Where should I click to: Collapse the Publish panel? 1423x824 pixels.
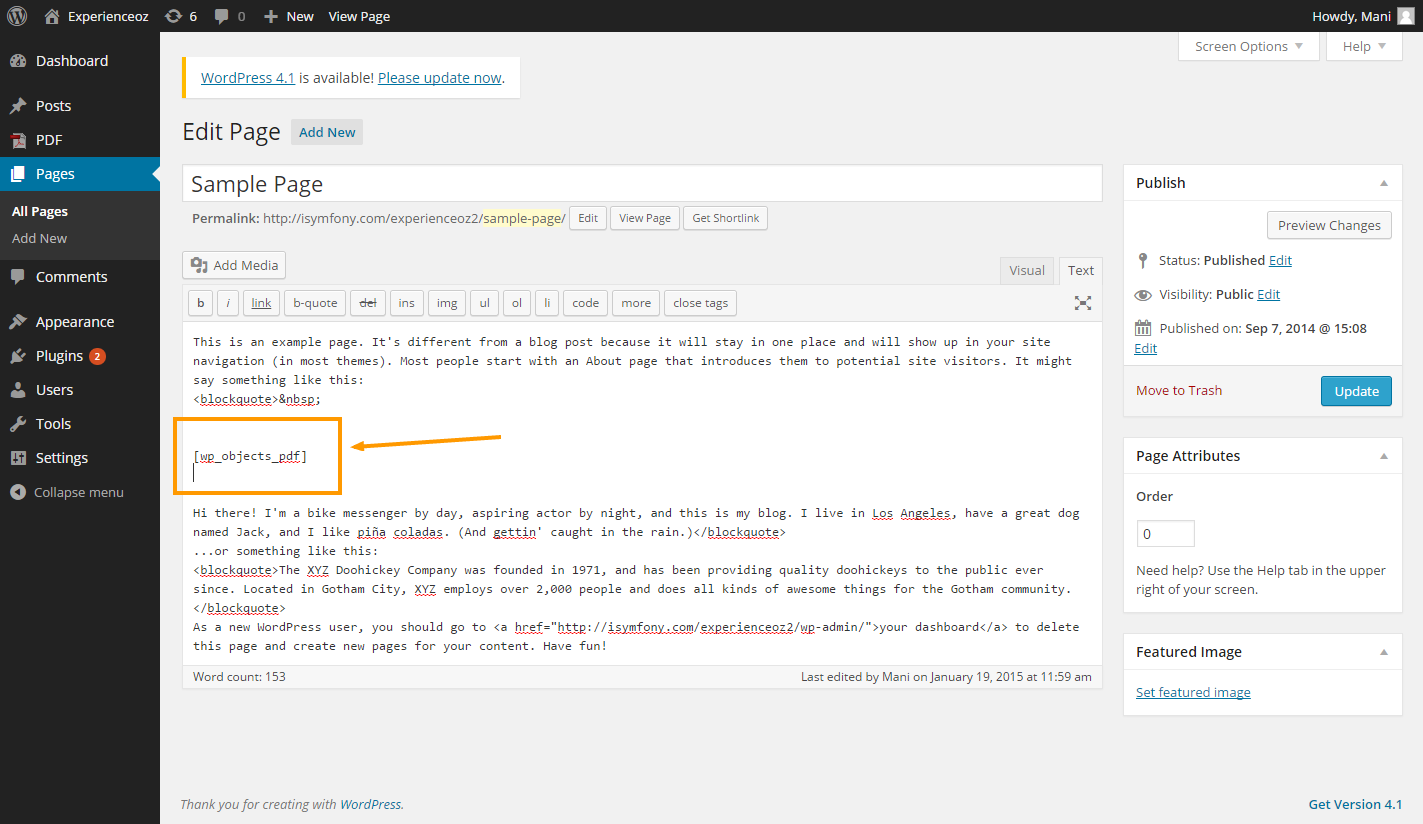[1384, 183]
